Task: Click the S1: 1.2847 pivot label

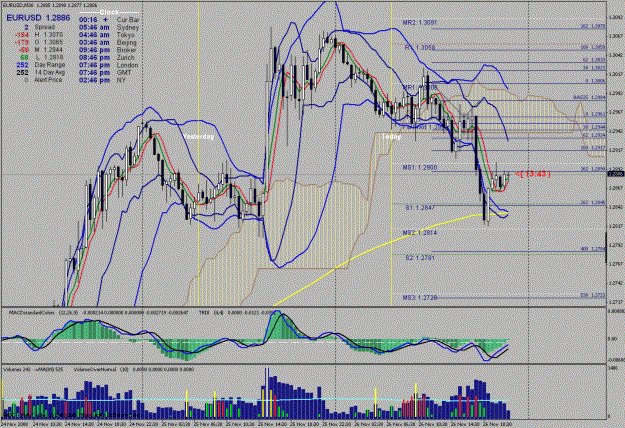Action: click(x=420, y=208)
